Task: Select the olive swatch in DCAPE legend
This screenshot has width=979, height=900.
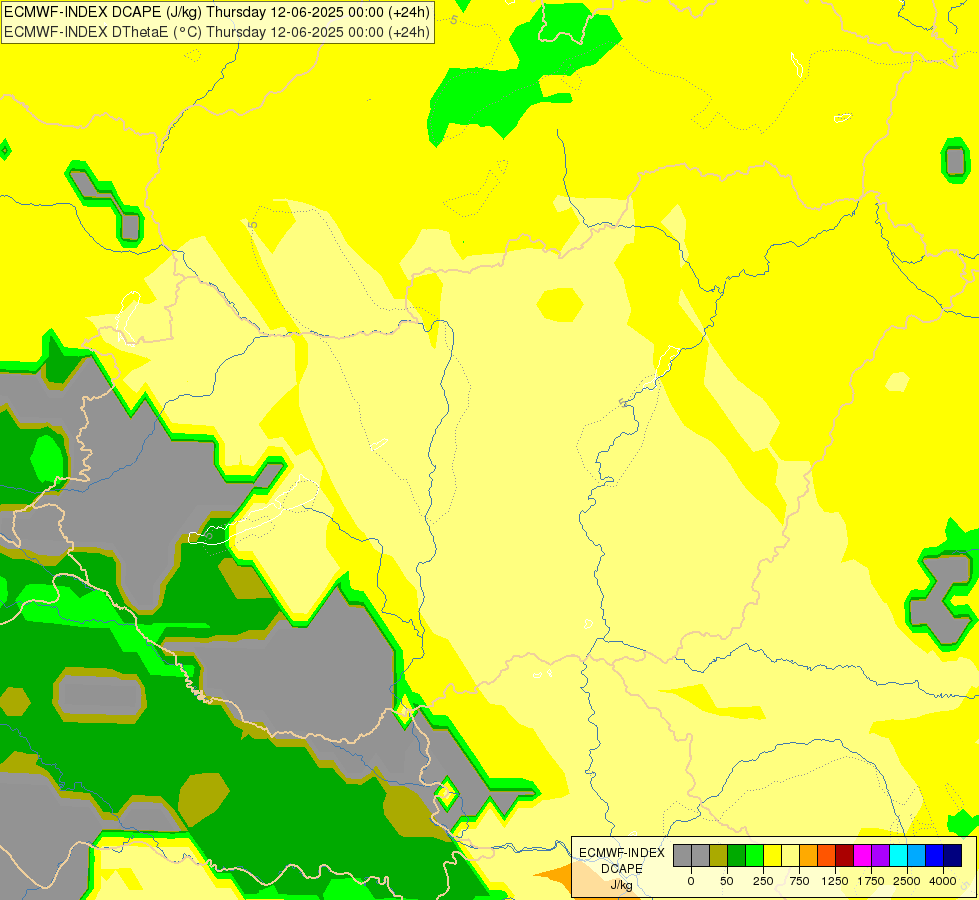Action: [x=719, y=855]
